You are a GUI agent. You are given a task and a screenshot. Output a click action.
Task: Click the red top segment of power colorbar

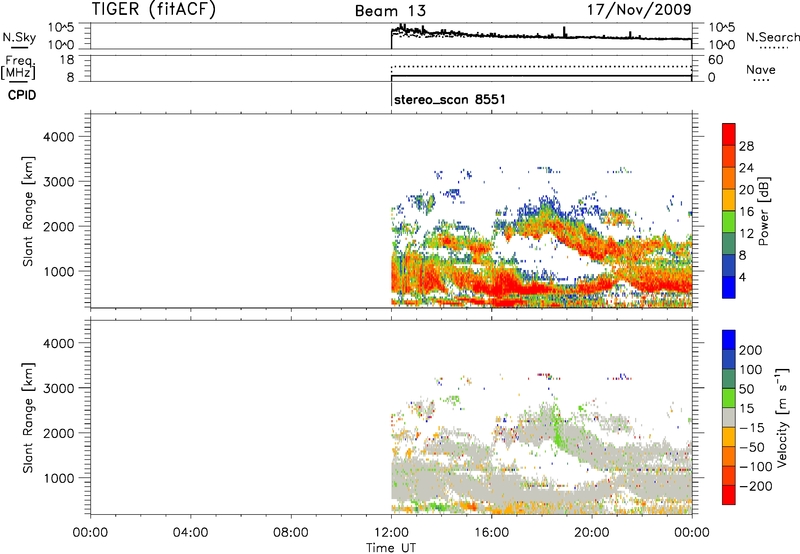tap(729, 135)
